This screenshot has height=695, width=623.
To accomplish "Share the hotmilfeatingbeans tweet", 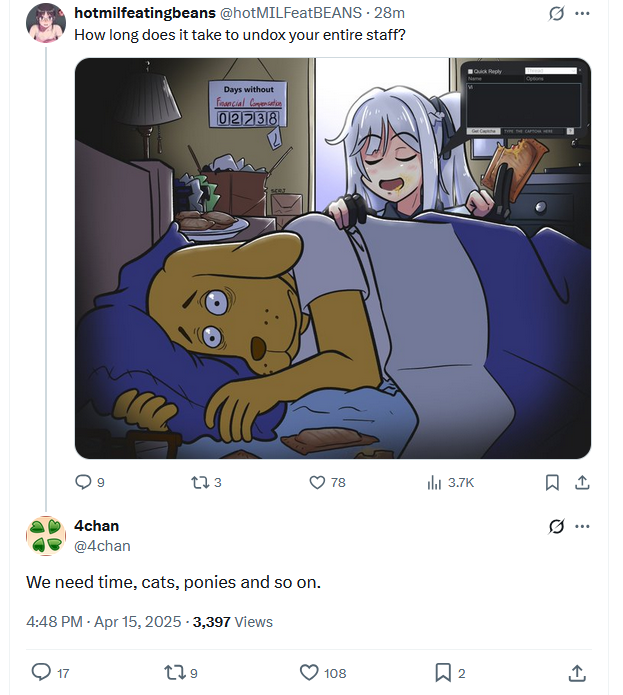I will pos(581,482).
